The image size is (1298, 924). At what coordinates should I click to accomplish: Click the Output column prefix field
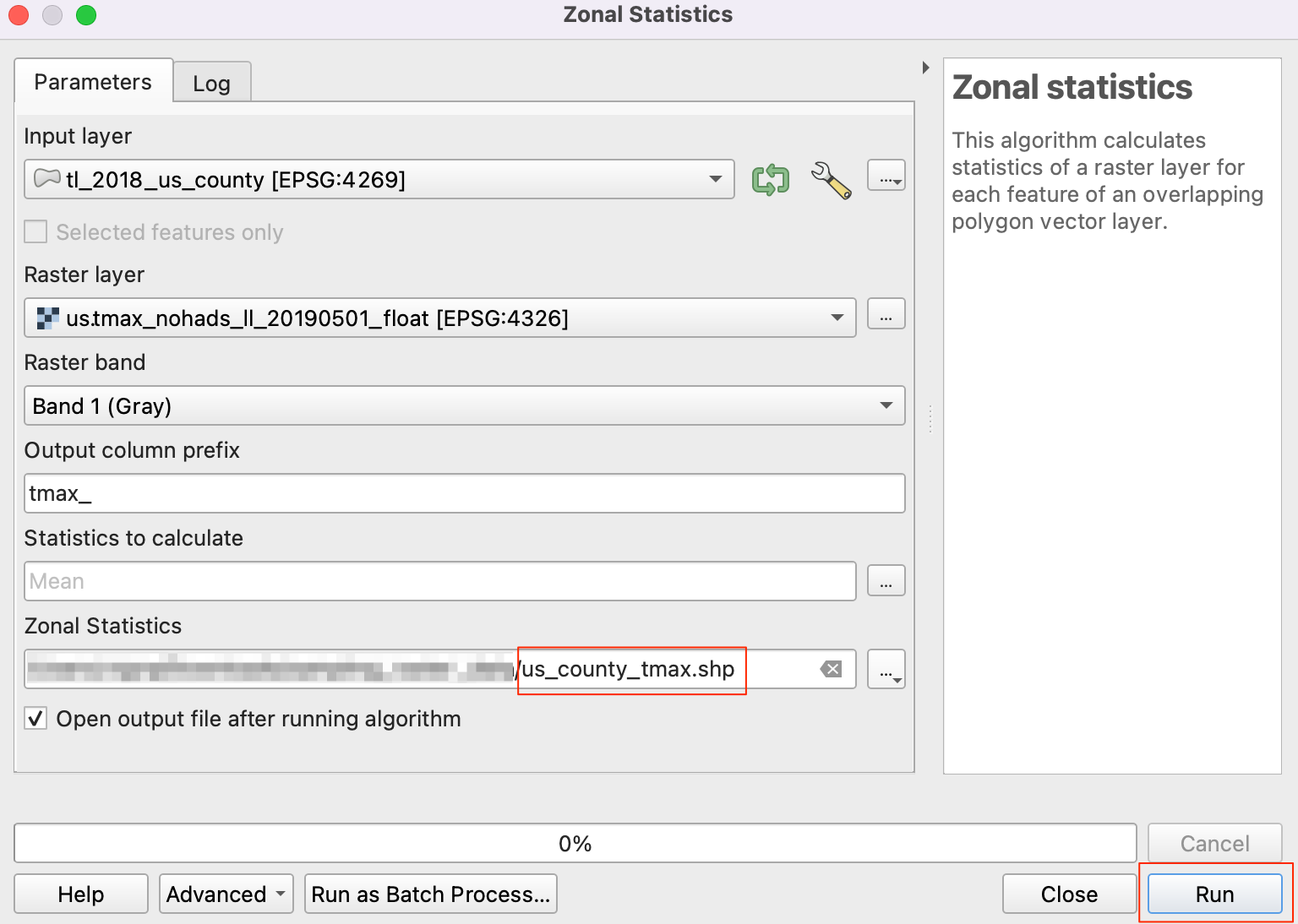click(x=464, y=494)
